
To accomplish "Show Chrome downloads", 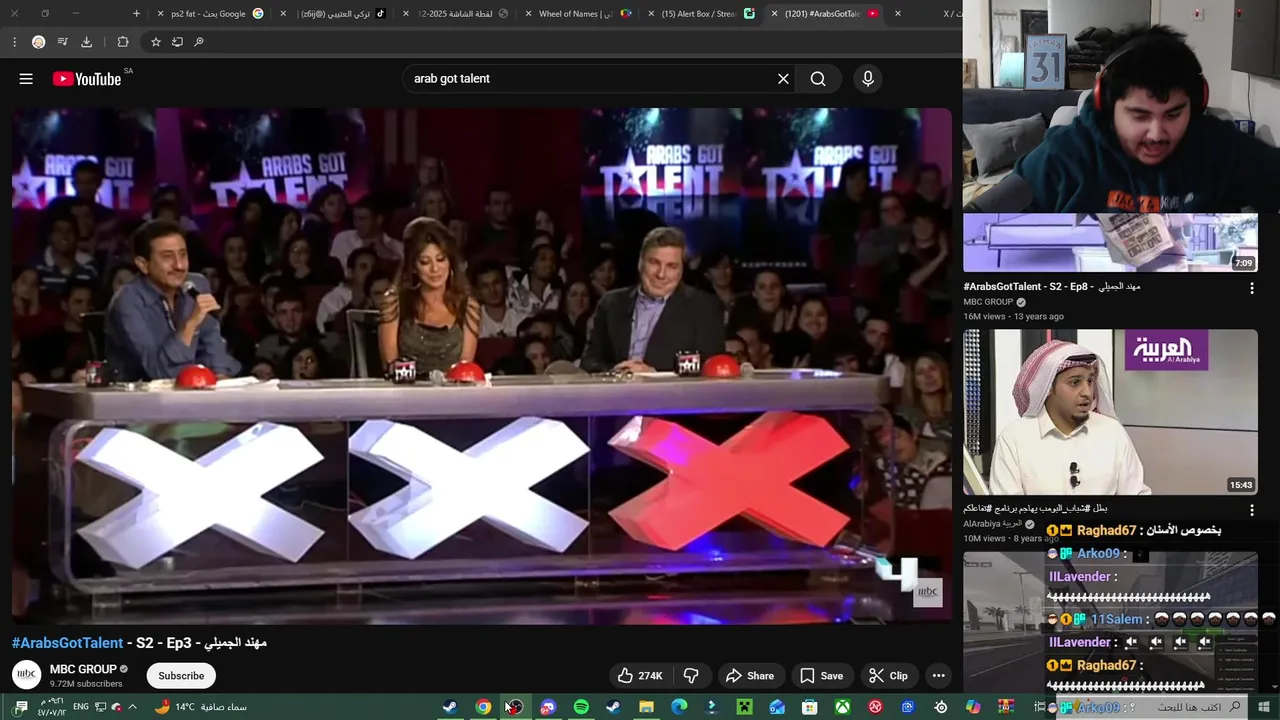I will pos(86,42).
